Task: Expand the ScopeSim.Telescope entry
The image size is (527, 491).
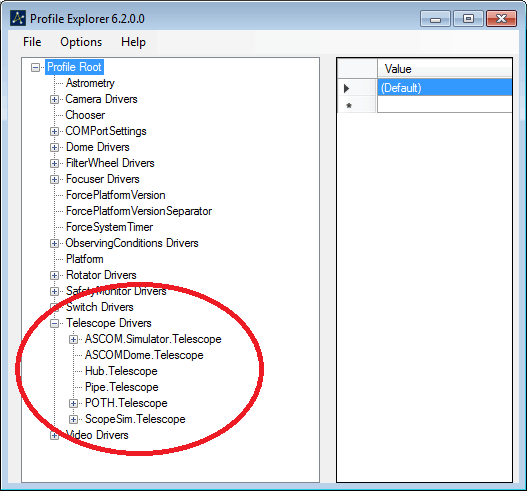Action: [x=73, y=419]
